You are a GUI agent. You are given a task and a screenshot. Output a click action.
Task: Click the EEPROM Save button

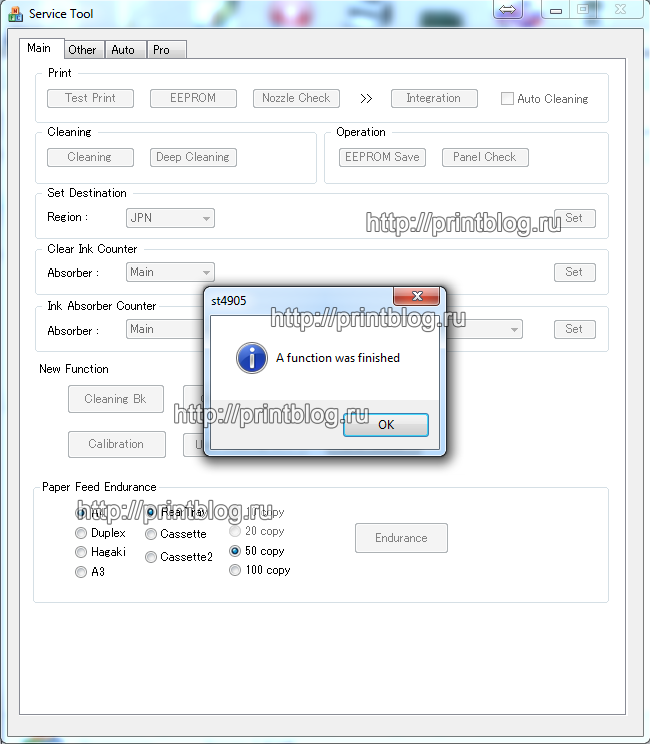tap(382, 157)
